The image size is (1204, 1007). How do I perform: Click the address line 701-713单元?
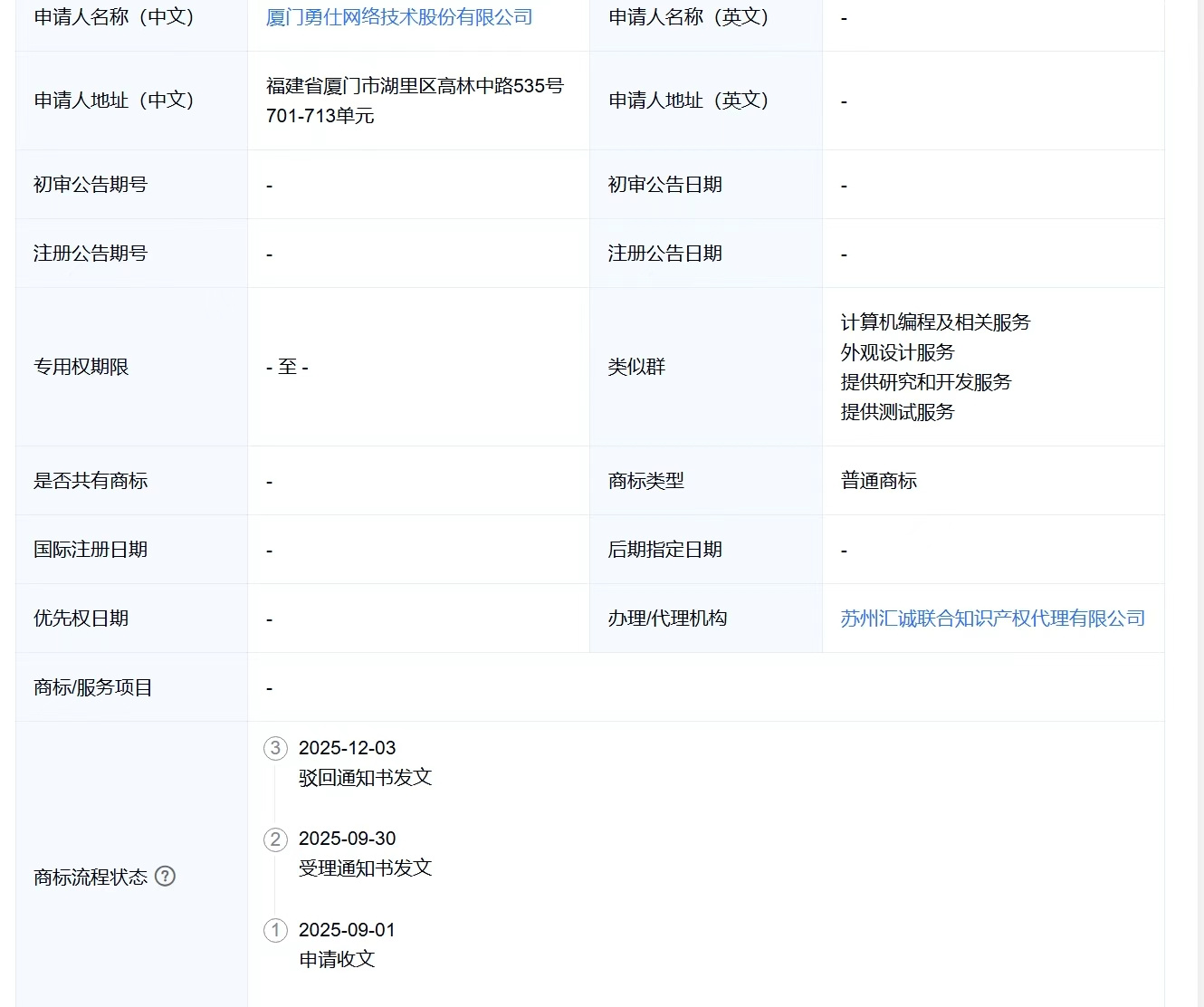(320, 116)
